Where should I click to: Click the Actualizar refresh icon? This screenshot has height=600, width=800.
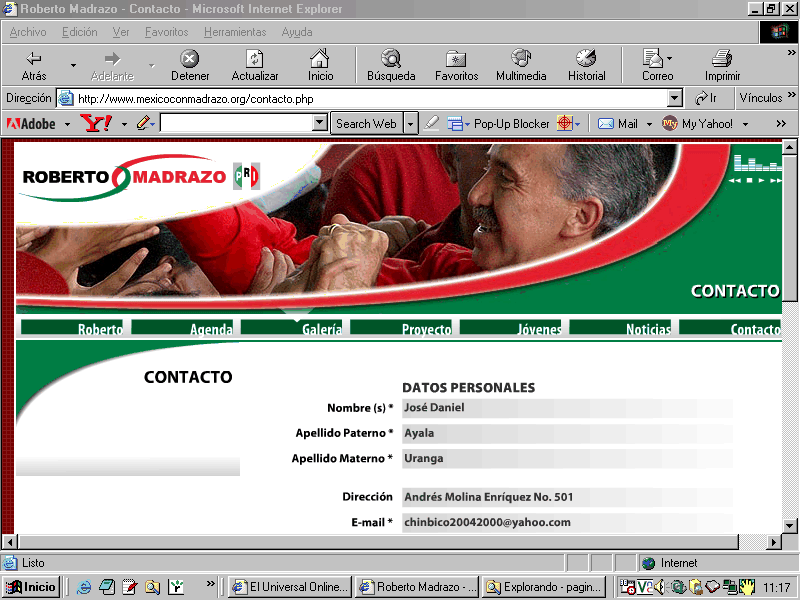pos(255,59)
